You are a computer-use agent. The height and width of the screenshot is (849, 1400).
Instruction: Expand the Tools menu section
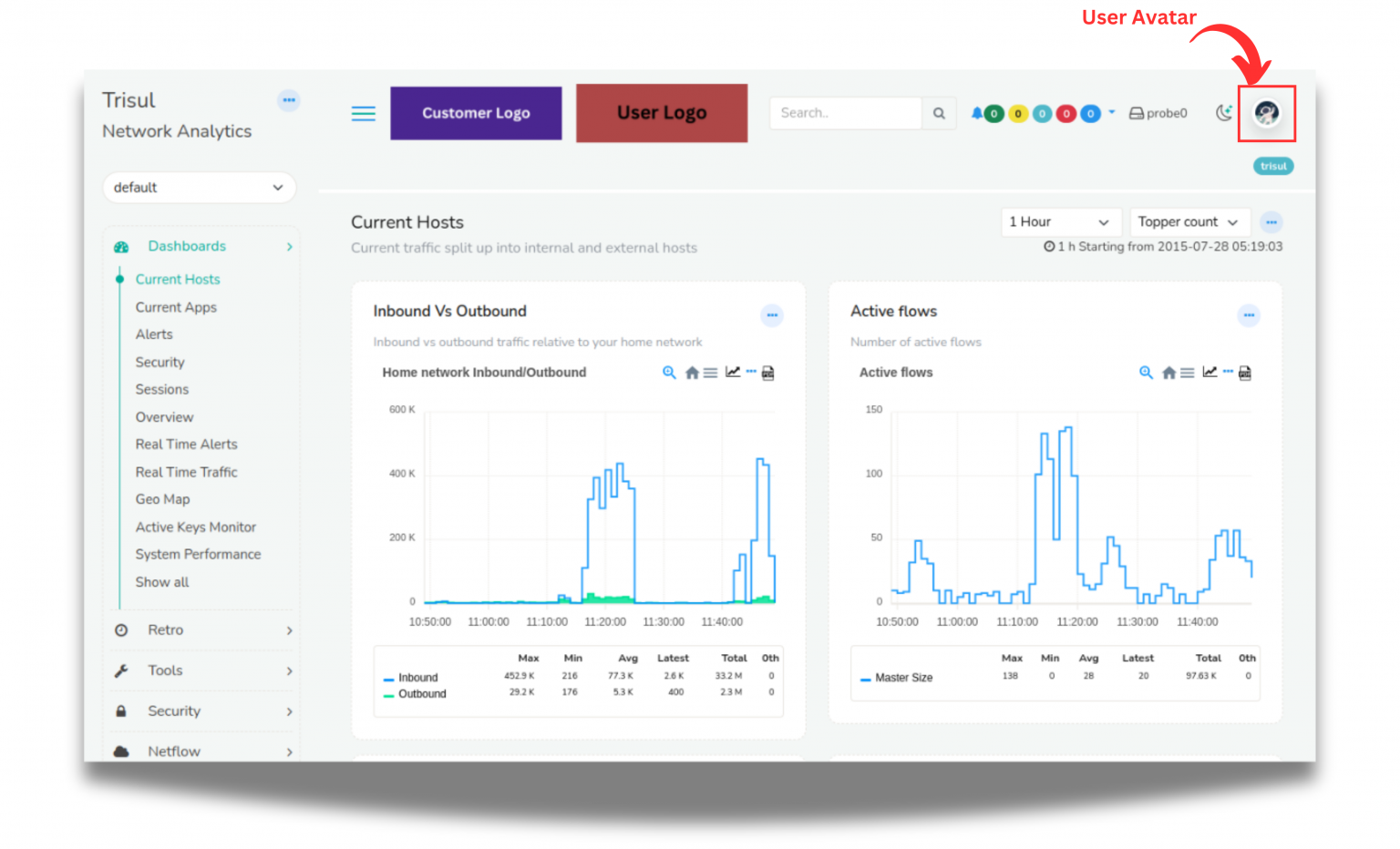[203, 670]
